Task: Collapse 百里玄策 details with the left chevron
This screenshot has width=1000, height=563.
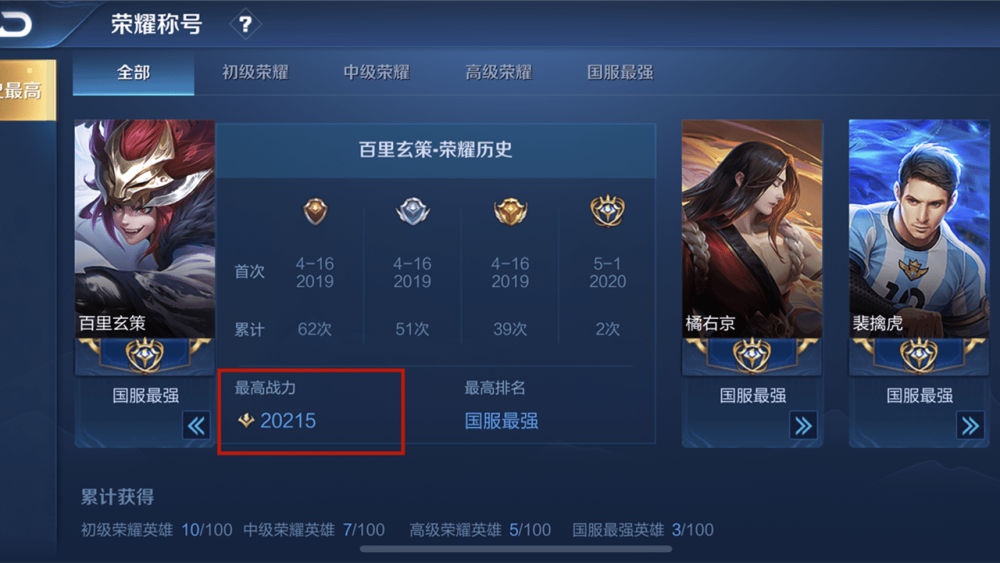Action: (196, 425)
